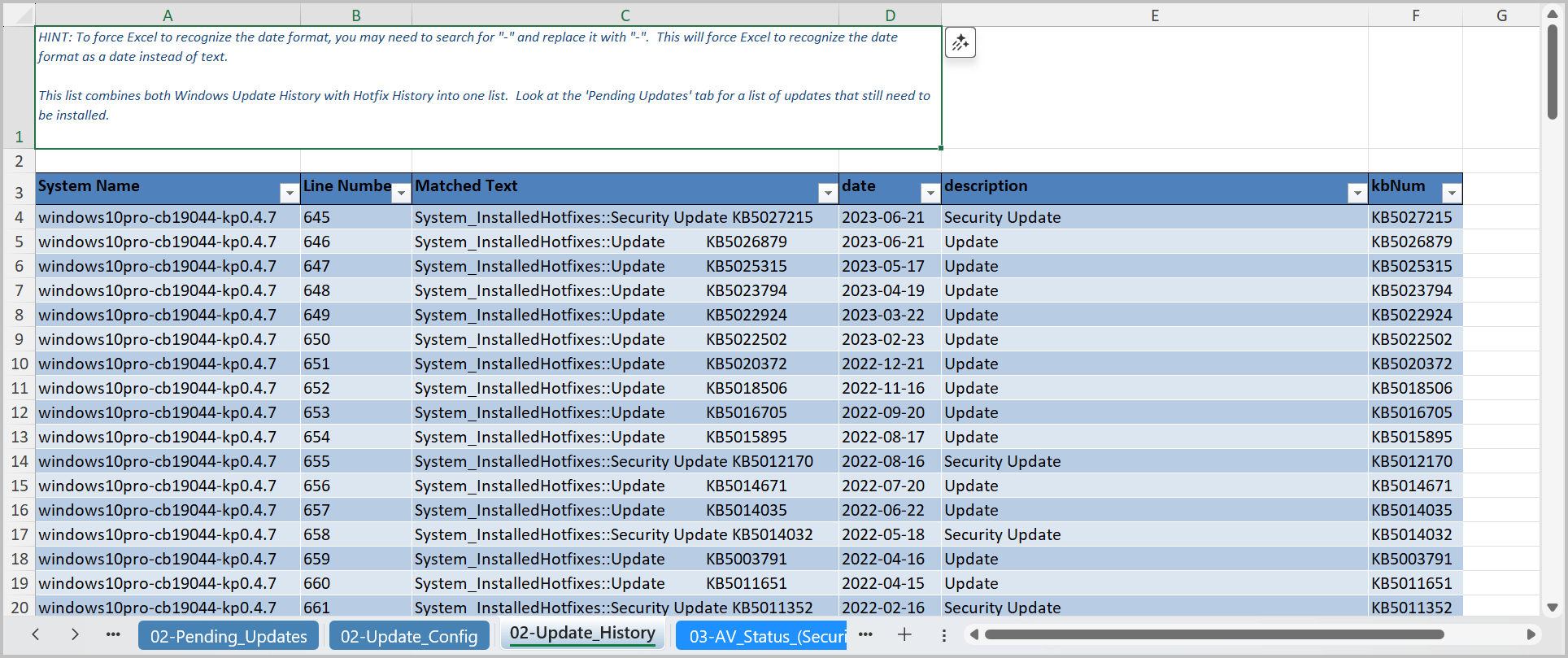1568x658 pixels.
Task: Click the horizontal scrollbar thumb
Action: click(1213, 634)
